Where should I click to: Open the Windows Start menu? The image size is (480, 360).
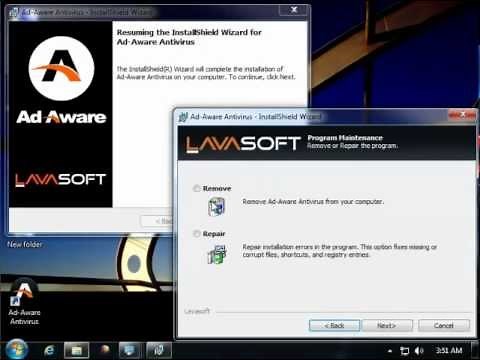(x=16, y=350)
